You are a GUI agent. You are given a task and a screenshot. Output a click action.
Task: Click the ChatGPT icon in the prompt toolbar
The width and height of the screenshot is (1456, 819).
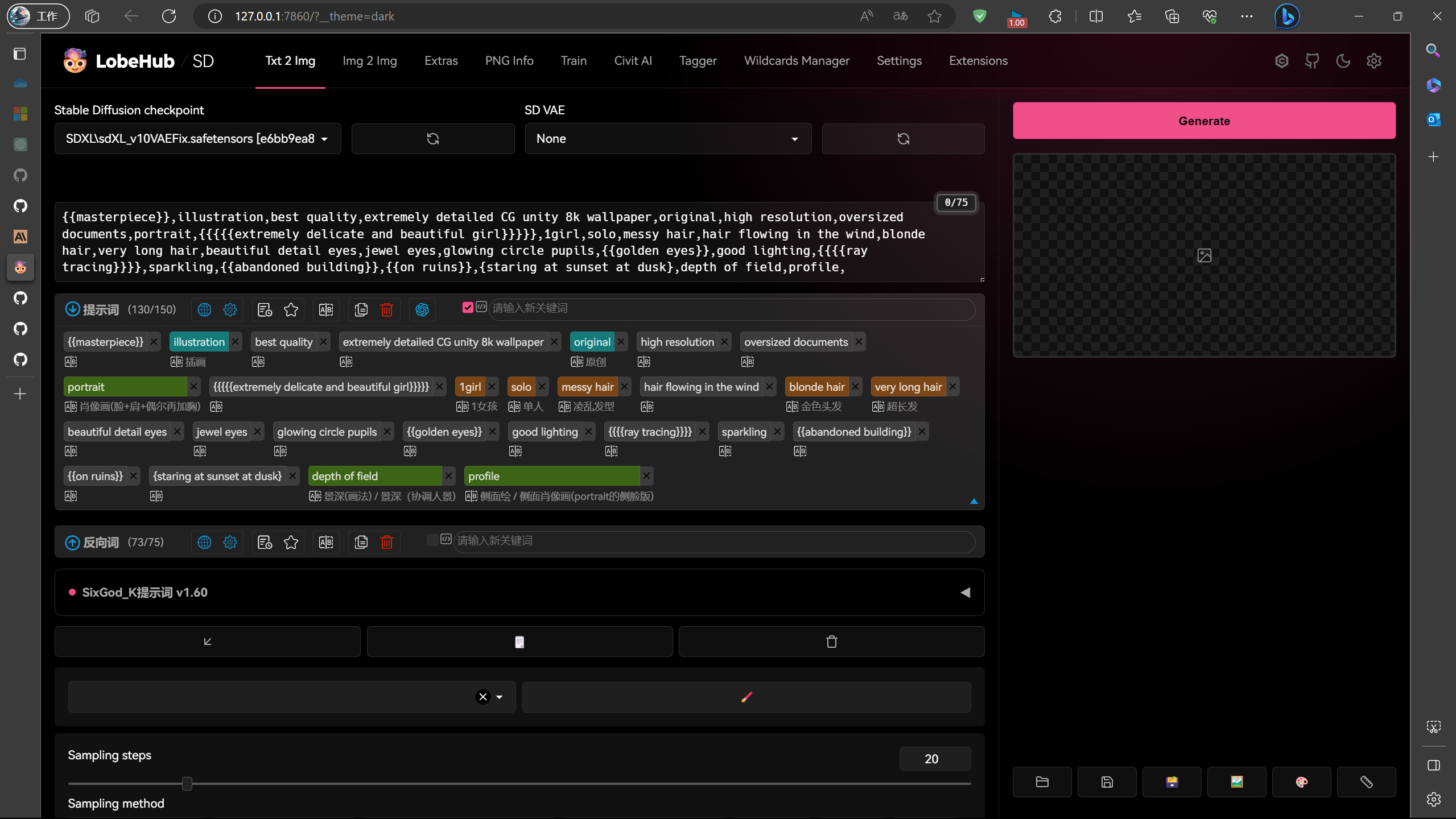click(421, 309)
